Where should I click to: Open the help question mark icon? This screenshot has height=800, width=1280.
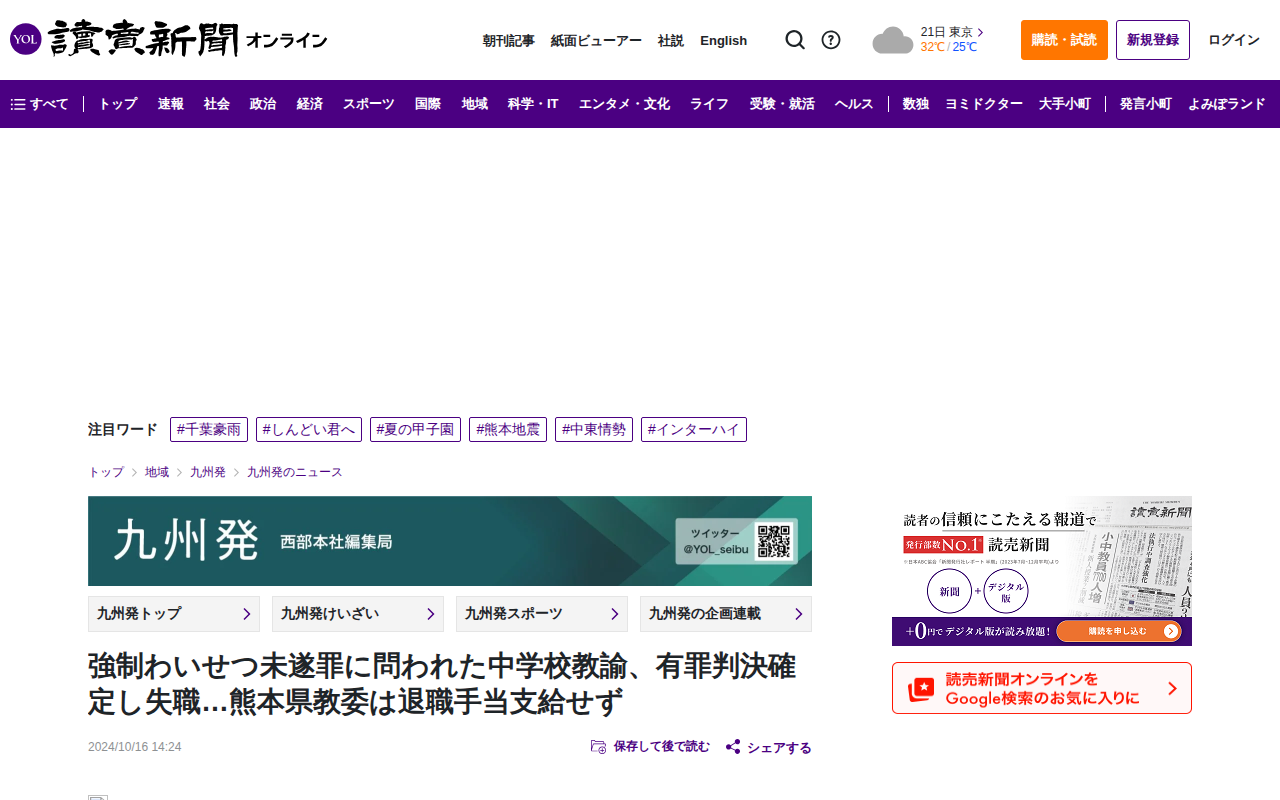click(x=831, y=40)
